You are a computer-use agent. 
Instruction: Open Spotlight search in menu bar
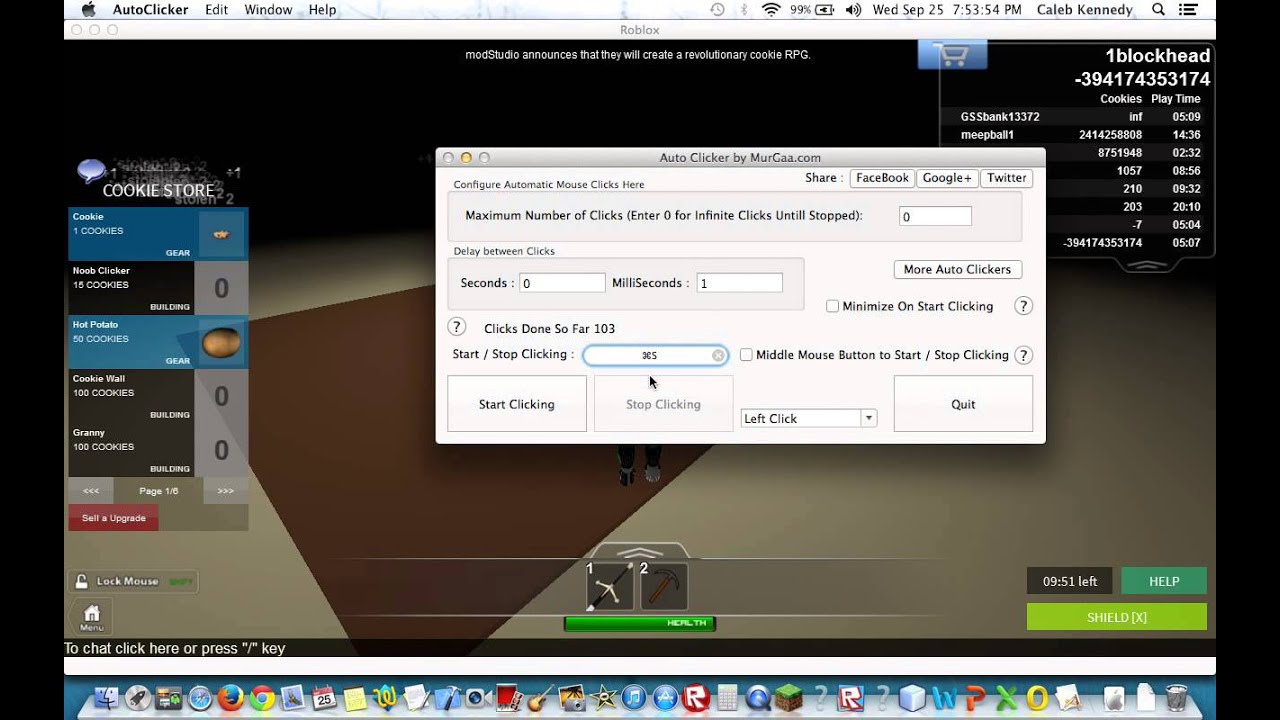pos(1158,10)
